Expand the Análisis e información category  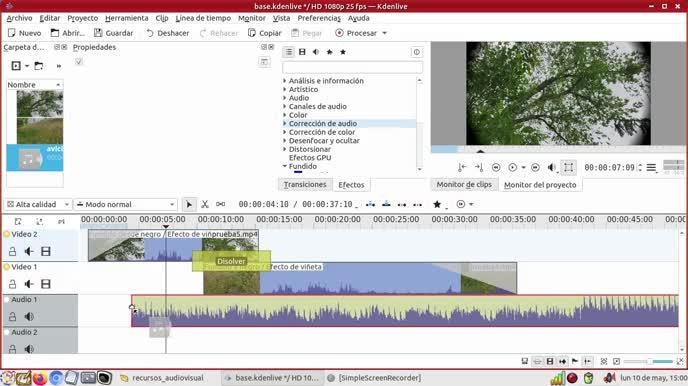(285, 81)
